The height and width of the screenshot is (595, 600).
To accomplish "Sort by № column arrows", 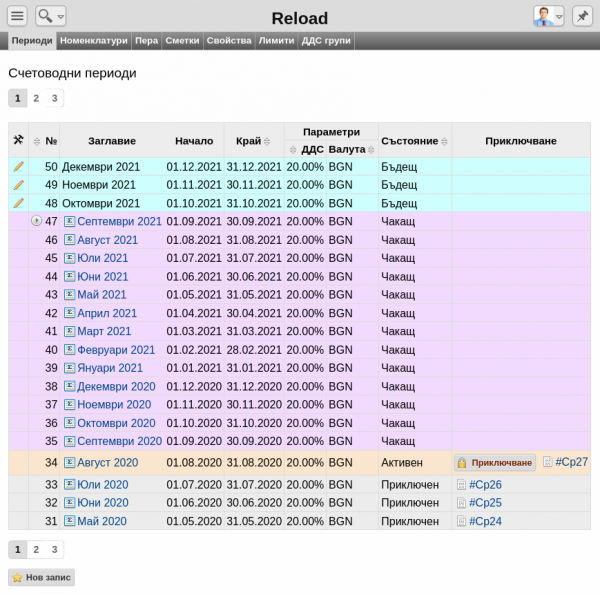I will click(x=37, y=142).
